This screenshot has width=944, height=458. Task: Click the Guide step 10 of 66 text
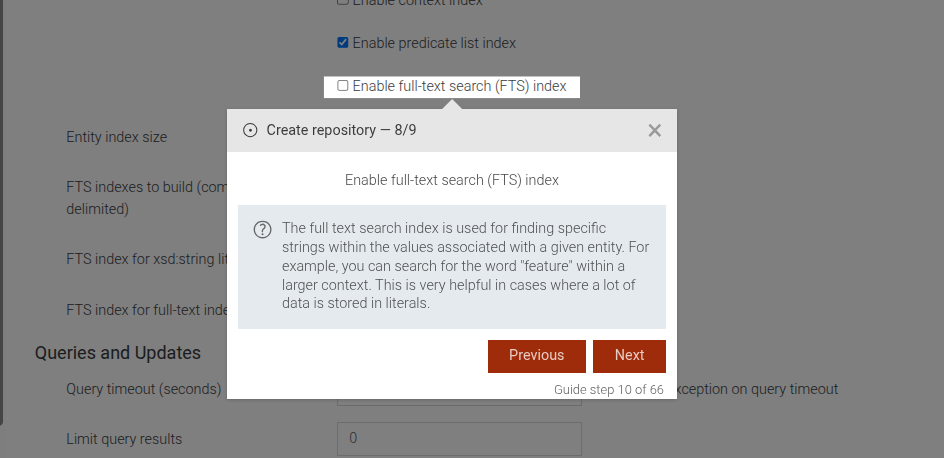point(608,390)
